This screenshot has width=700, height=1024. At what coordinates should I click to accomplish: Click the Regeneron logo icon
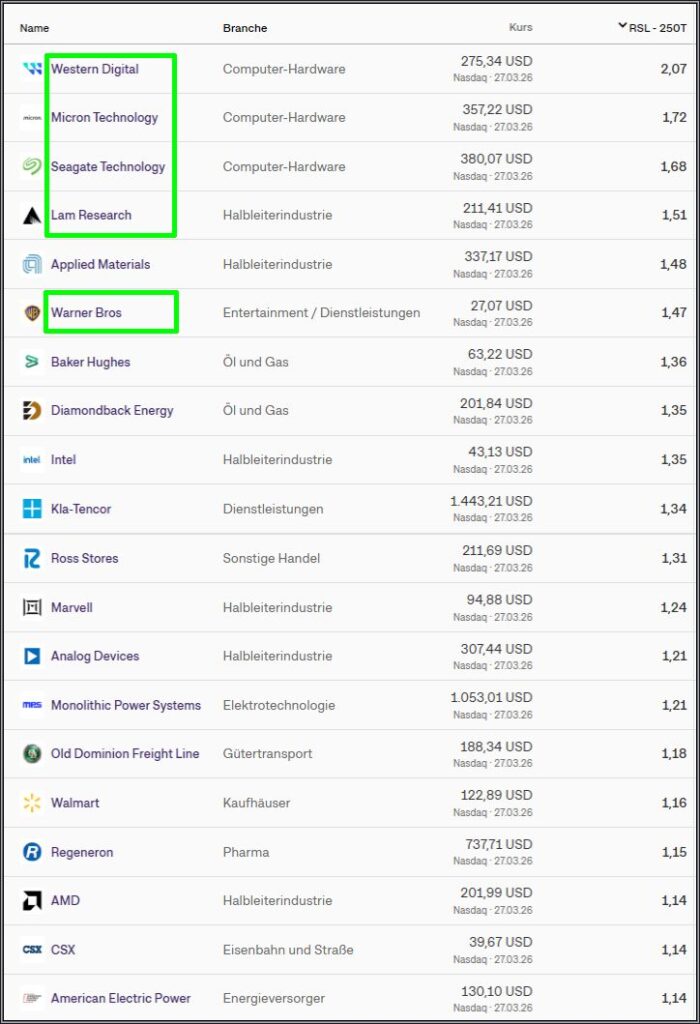(x=32, y=852)
